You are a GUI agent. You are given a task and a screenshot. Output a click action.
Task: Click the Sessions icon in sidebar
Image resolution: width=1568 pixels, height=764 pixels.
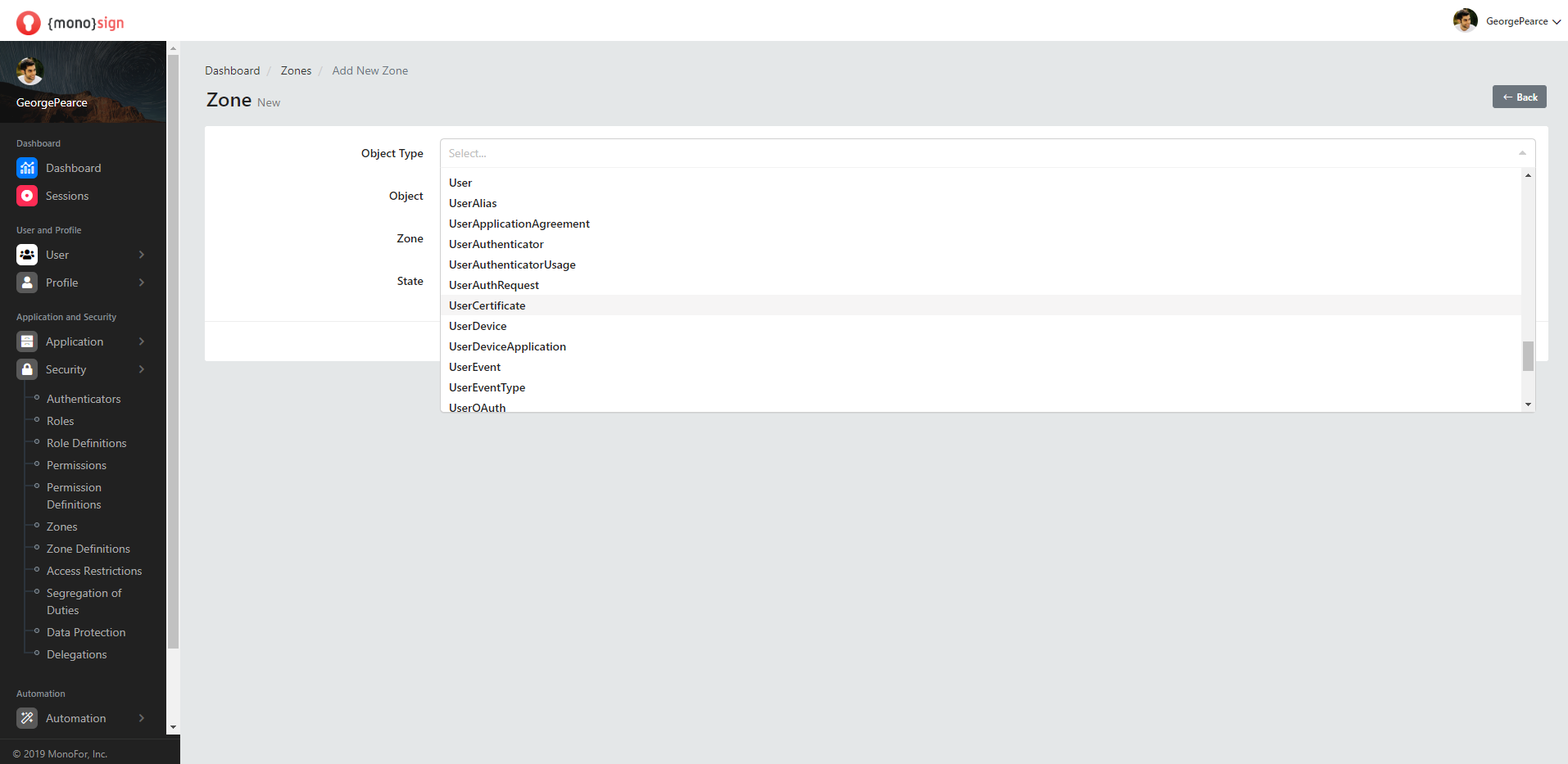point(27,196)
